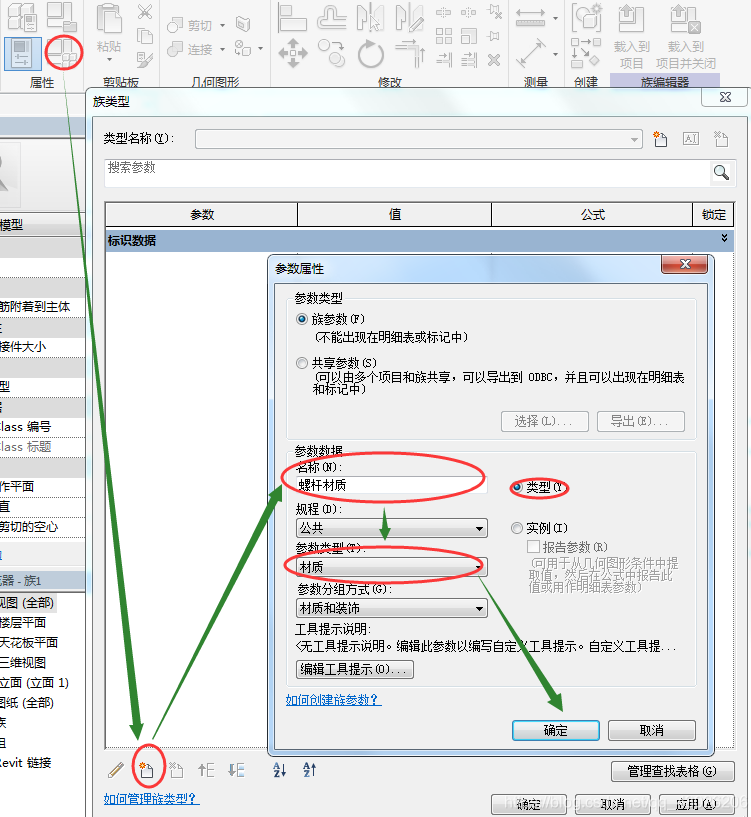Open the 如何创建族参数? help link
This screenshot has height=817, width=751.
tap(333, 700)
